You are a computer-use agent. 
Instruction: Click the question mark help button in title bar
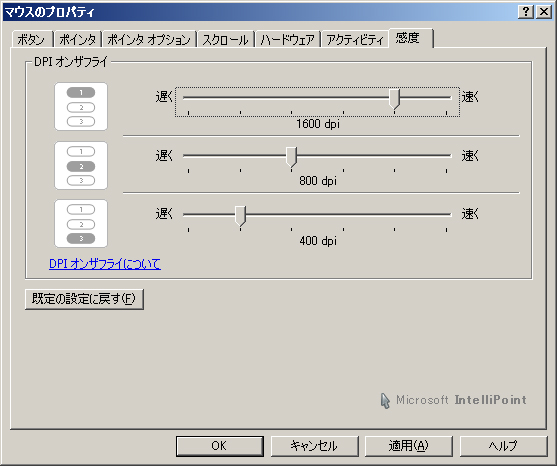pos(525,12)
